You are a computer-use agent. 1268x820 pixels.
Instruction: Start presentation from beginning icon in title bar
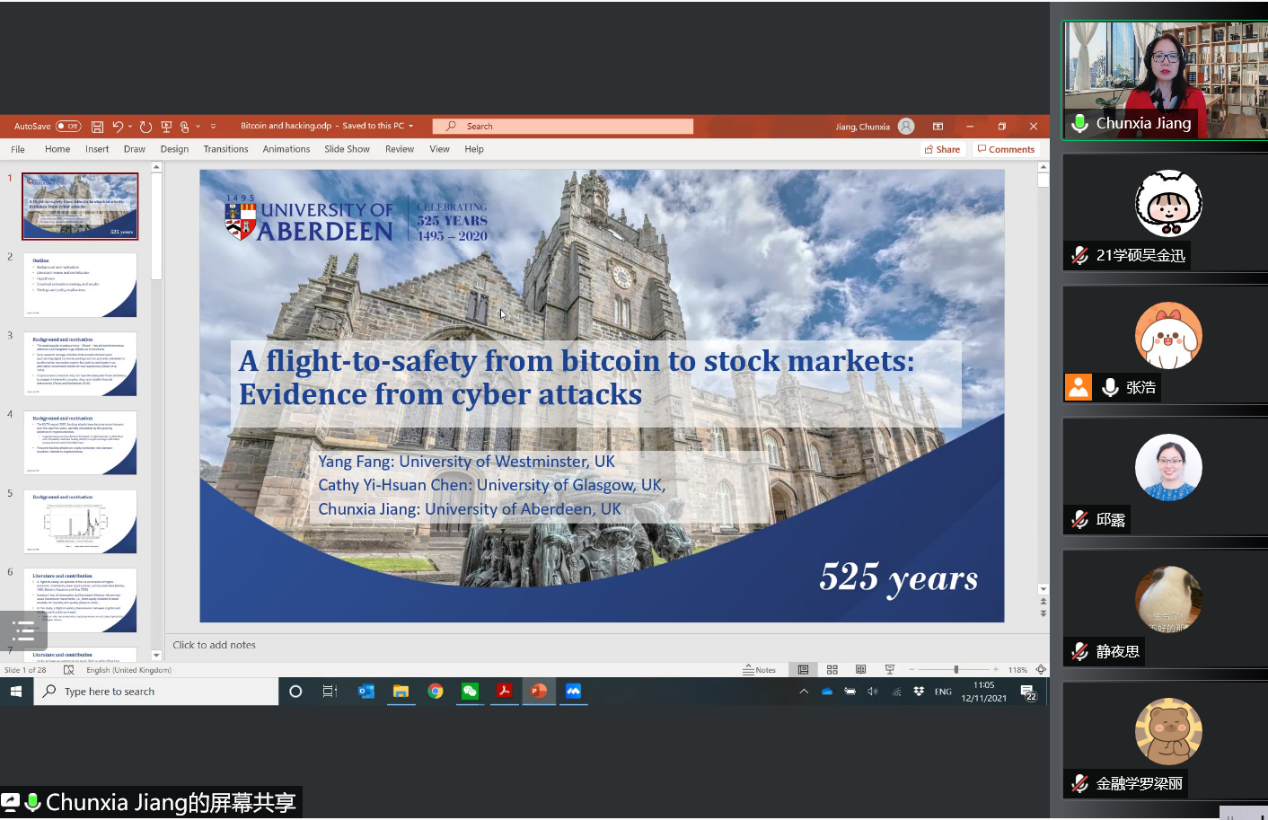click(x=166, y=127)
